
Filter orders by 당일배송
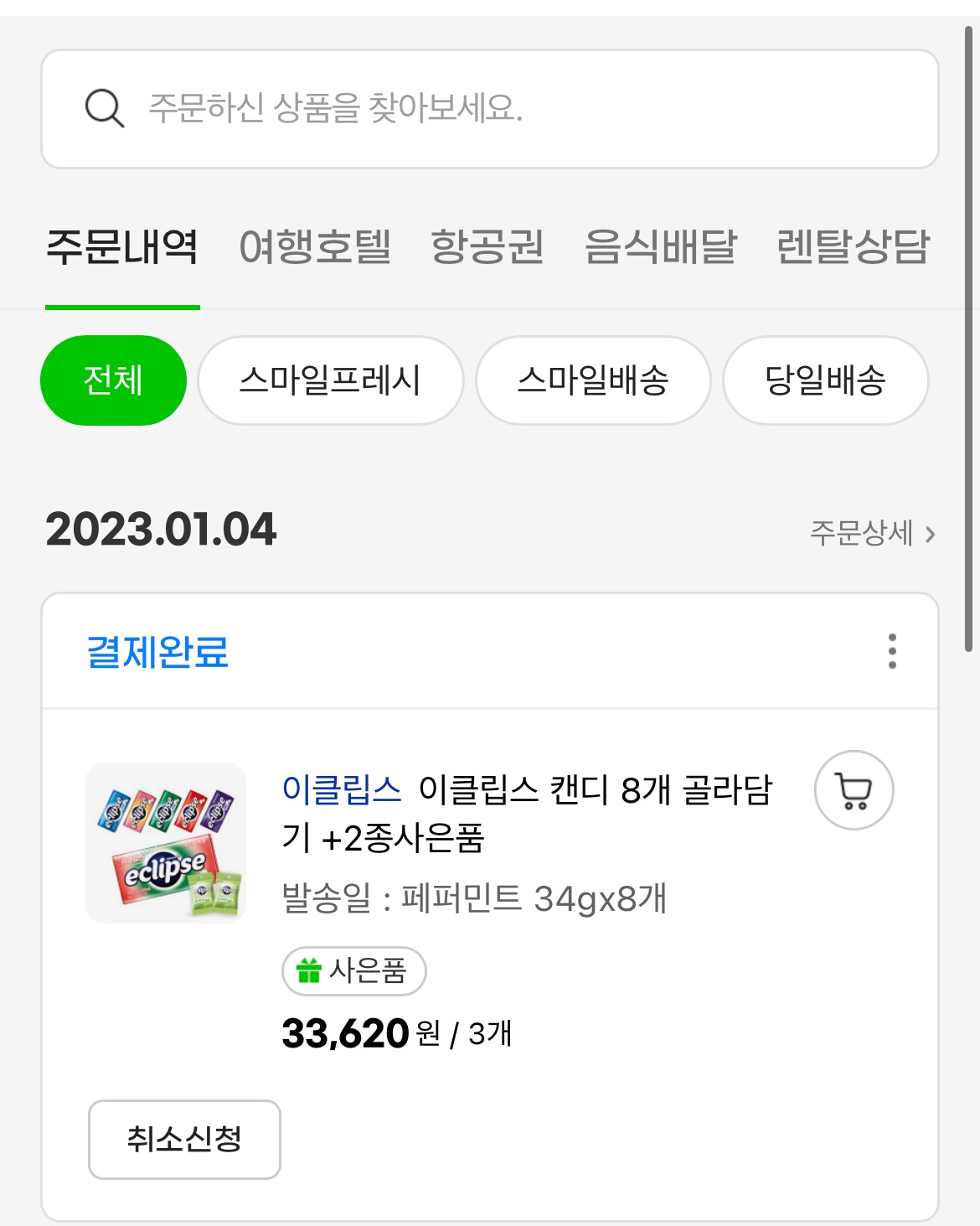coord(825,380)
